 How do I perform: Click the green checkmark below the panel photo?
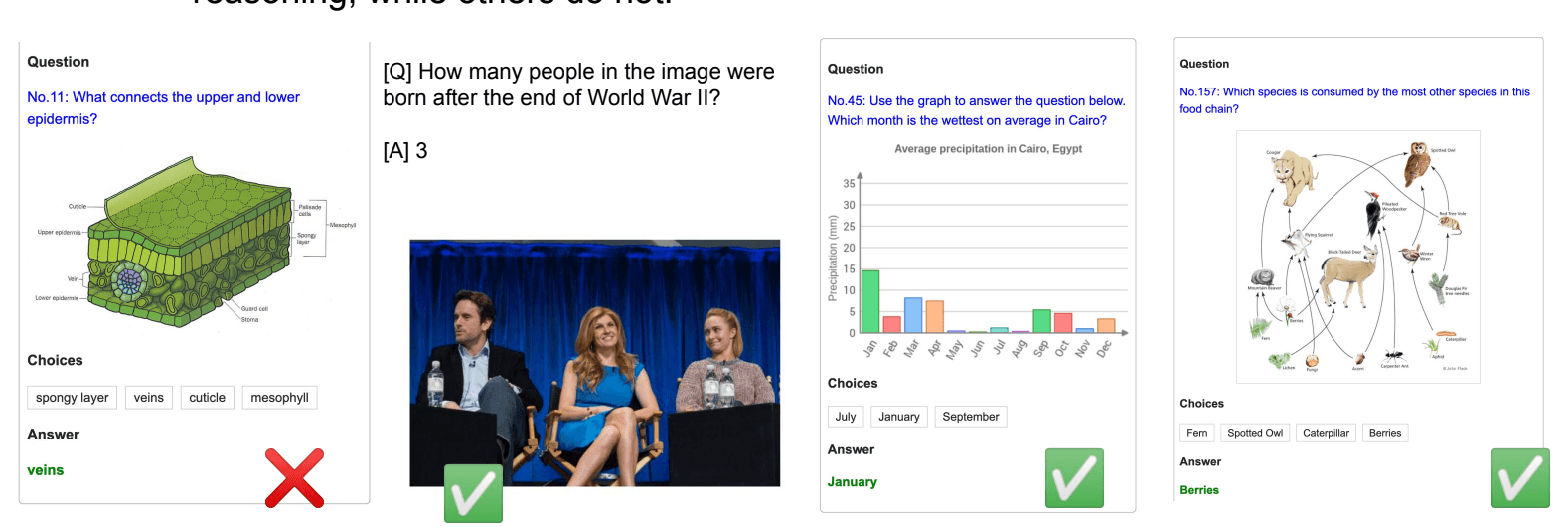click(473, 493)
